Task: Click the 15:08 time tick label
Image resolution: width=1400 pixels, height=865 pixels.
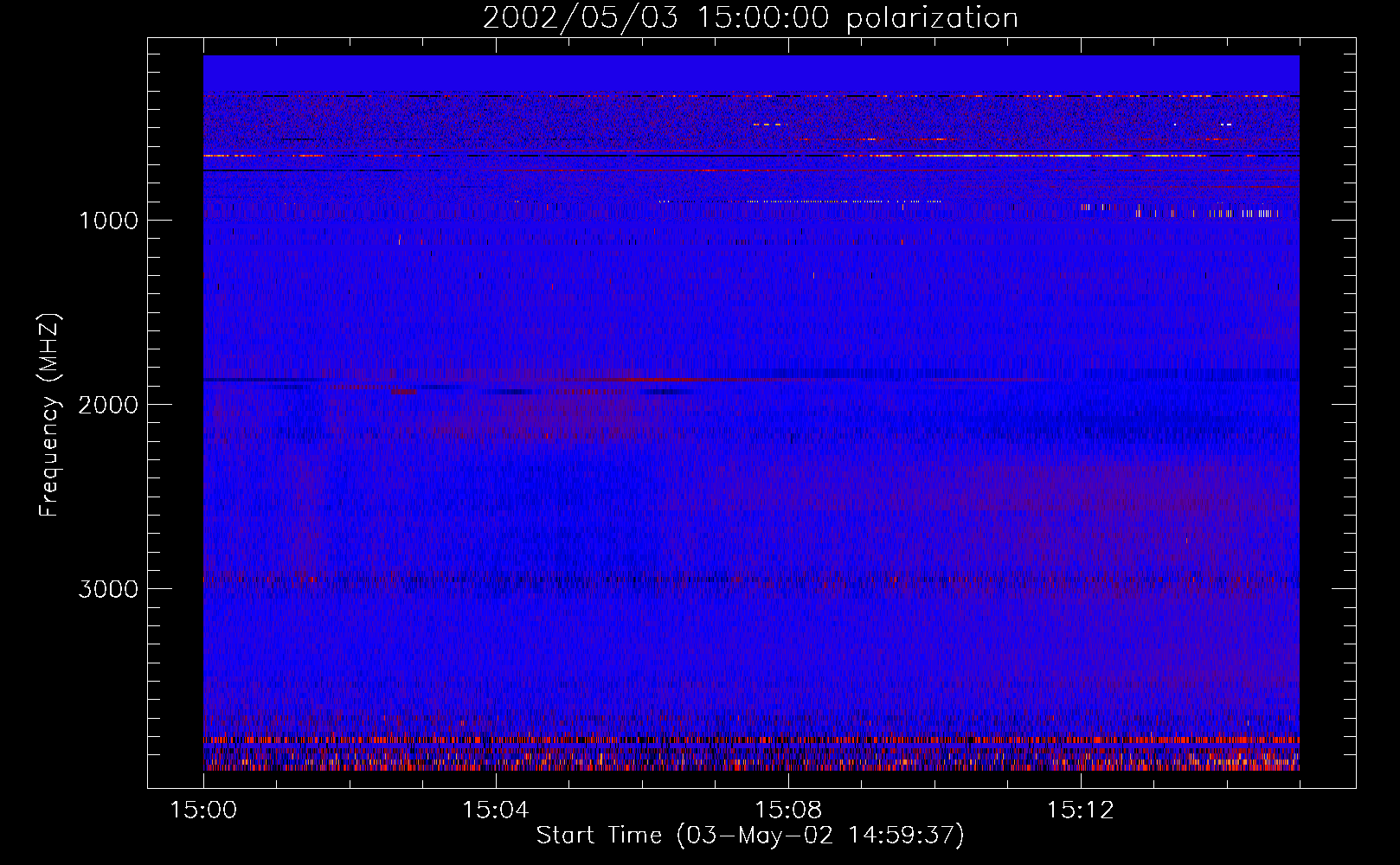Action: (x=787, y=811)
